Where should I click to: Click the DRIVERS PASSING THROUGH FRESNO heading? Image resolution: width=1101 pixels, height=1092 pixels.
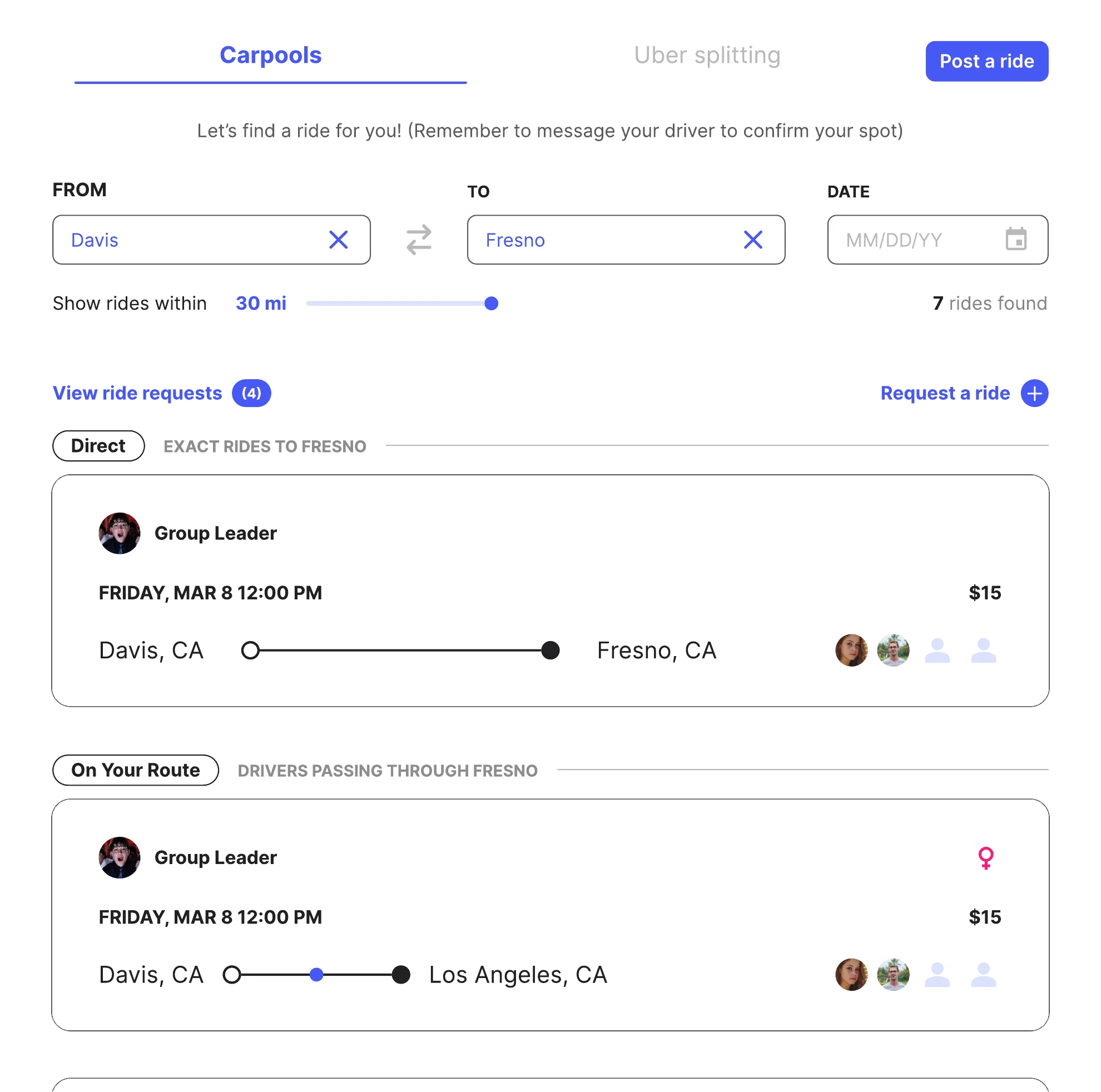[x=388, y=771]
